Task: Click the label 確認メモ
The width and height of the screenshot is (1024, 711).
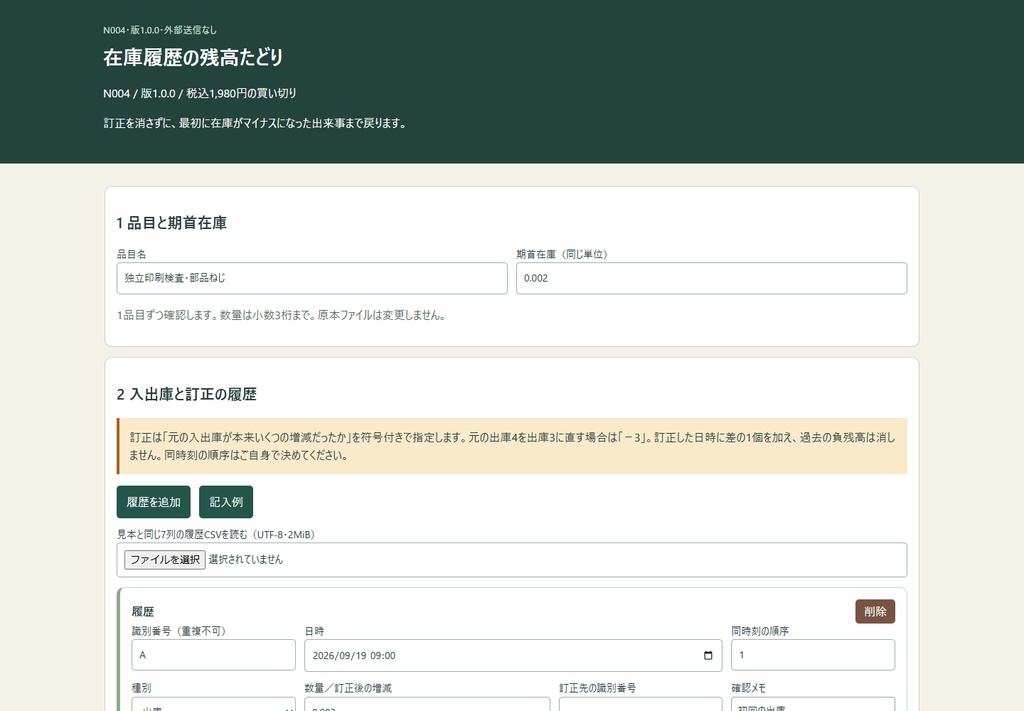Action: (748, 688)
